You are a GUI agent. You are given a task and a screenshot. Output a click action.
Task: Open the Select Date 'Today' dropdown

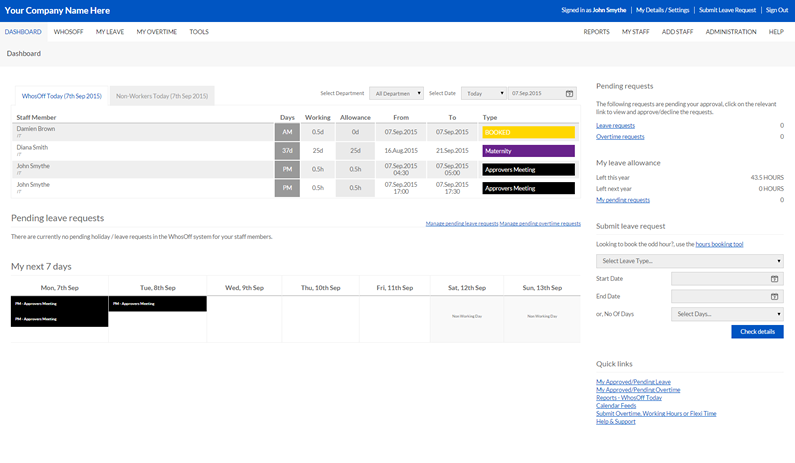(484, 93)
